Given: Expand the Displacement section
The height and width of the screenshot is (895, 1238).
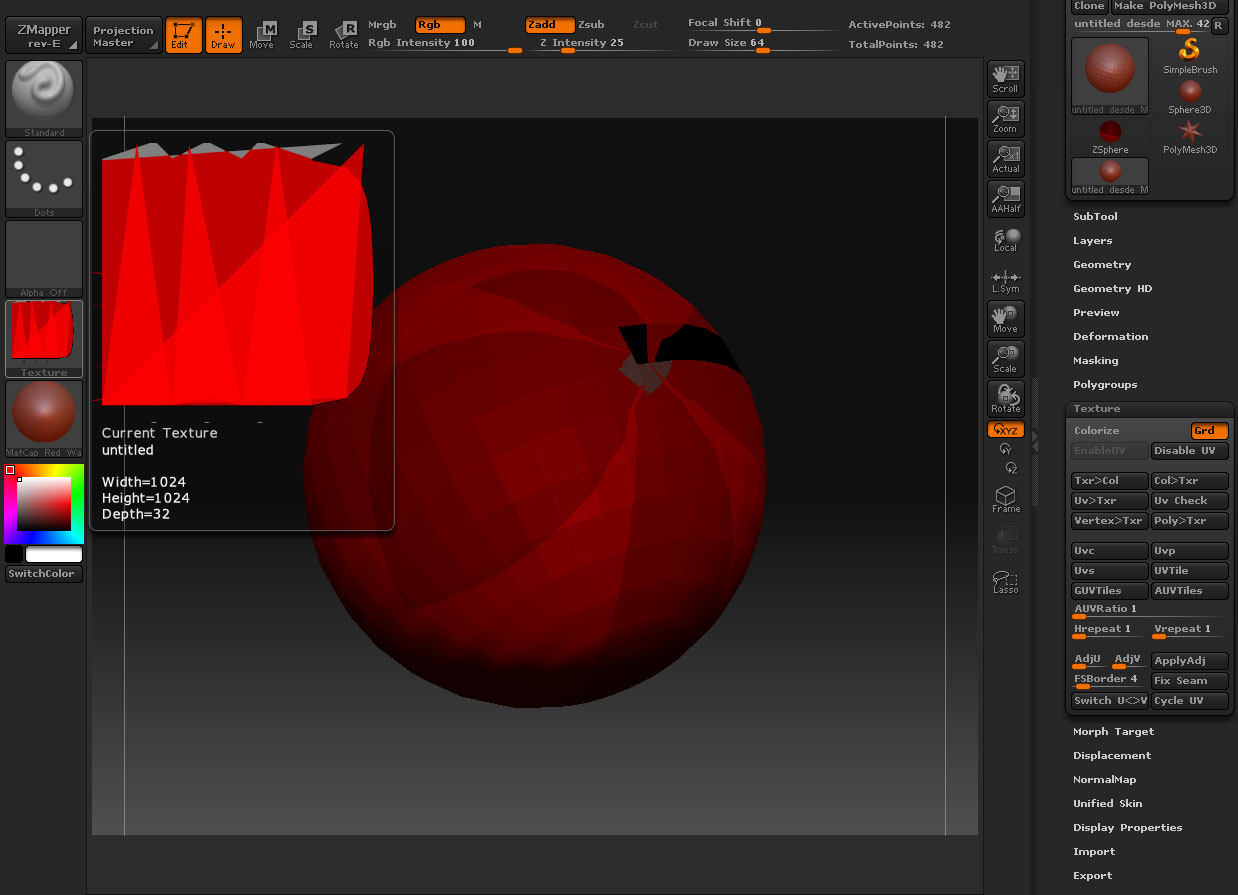Looking at the screenshot, I should click(1112, 756).
